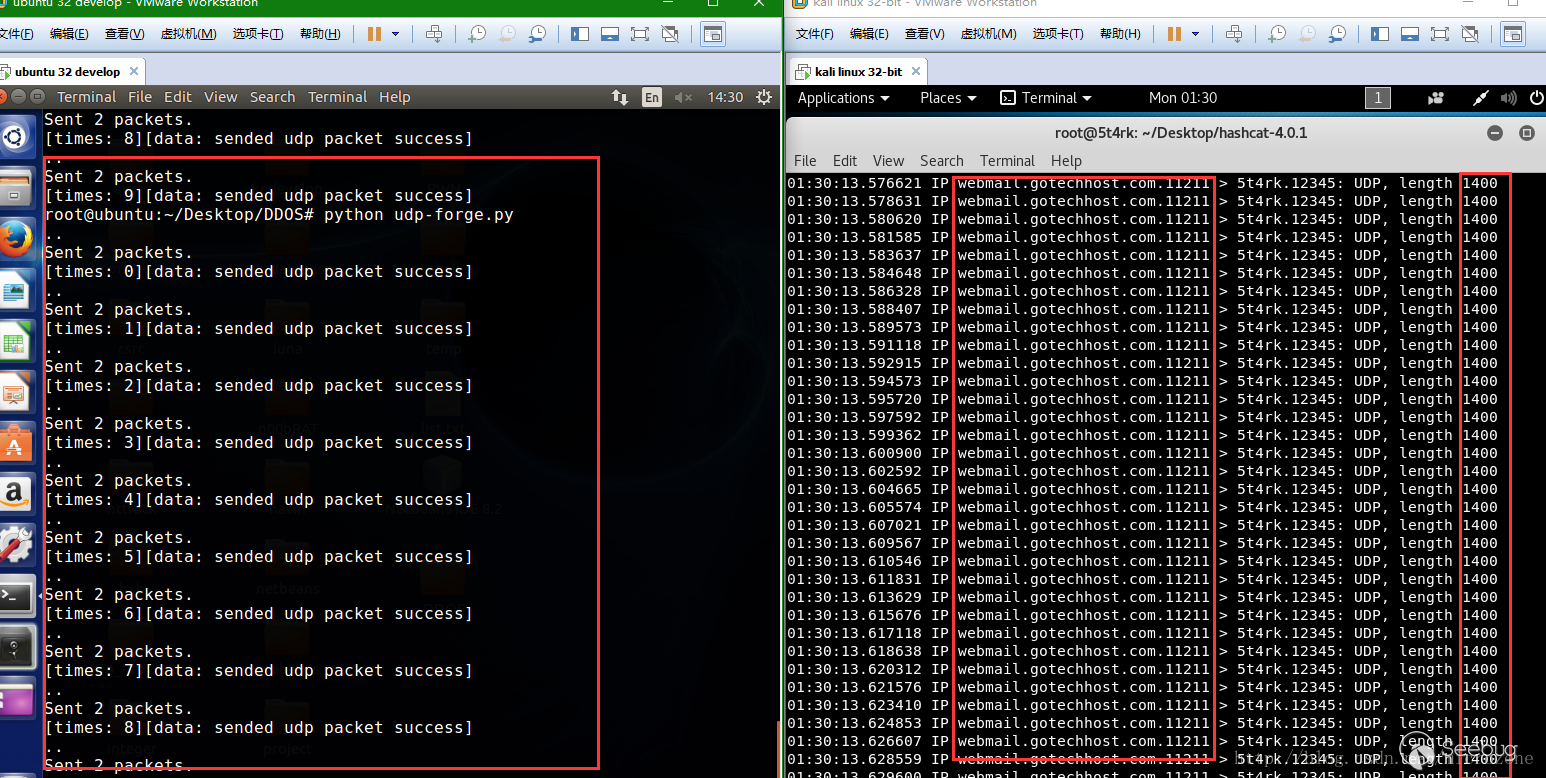Open Applications menu in Kali top bar
This screenshot has height=778, width=1546.
pos(843,98)
